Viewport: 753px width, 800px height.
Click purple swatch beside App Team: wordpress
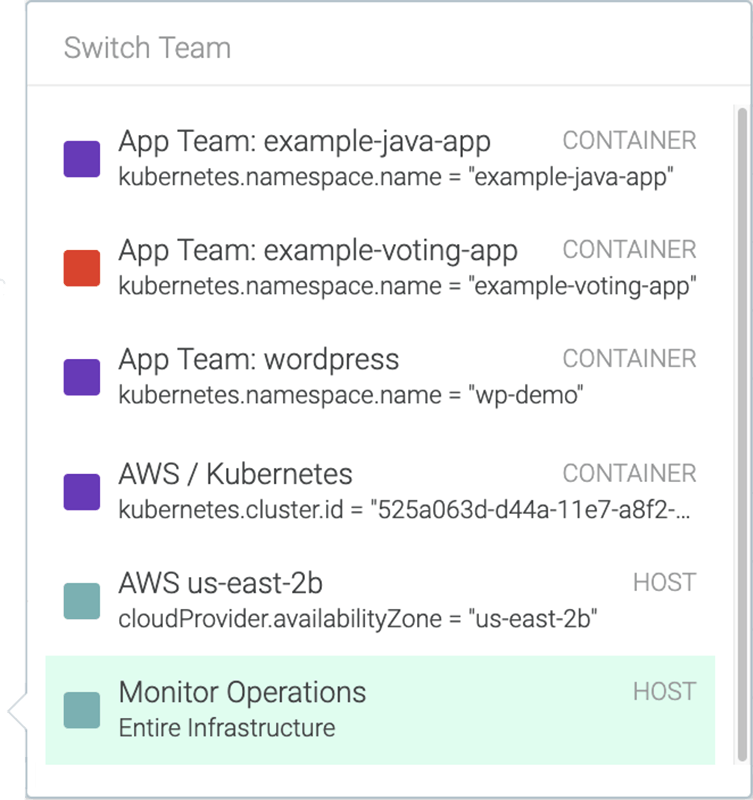[x=82, y=377]
